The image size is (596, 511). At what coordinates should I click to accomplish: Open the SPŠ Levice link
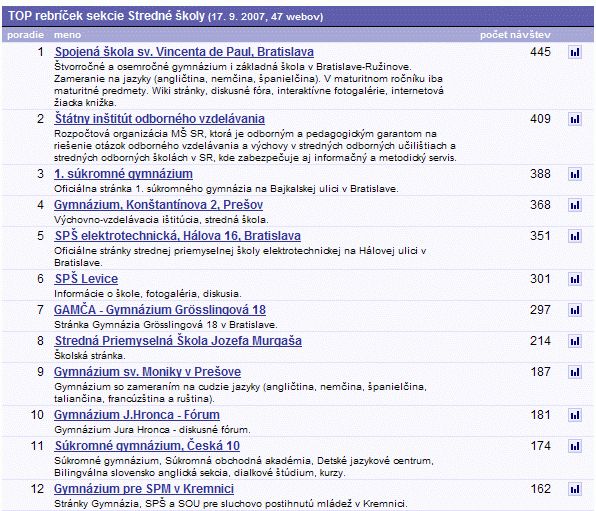click(x=86, y=279)
